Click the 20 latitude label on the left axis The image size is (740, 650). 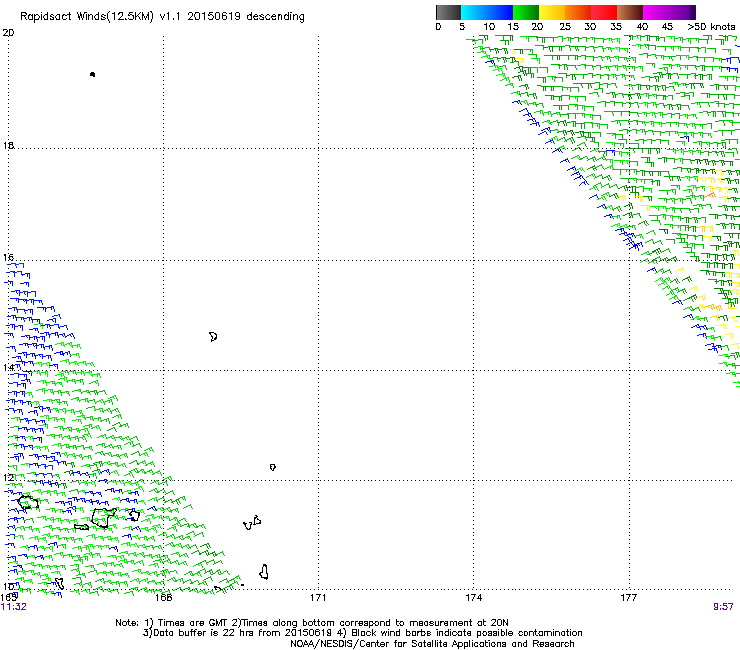[x=8, y=33]
